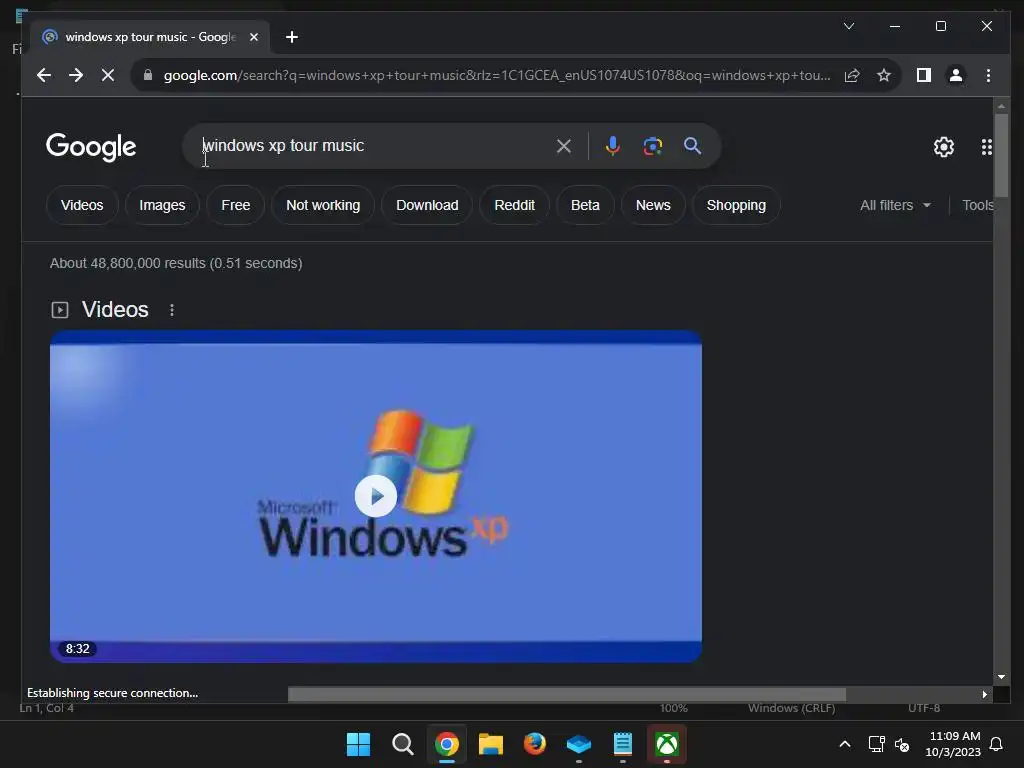Open taskbar Search
Screen dimensions: 1024x768
402,744
